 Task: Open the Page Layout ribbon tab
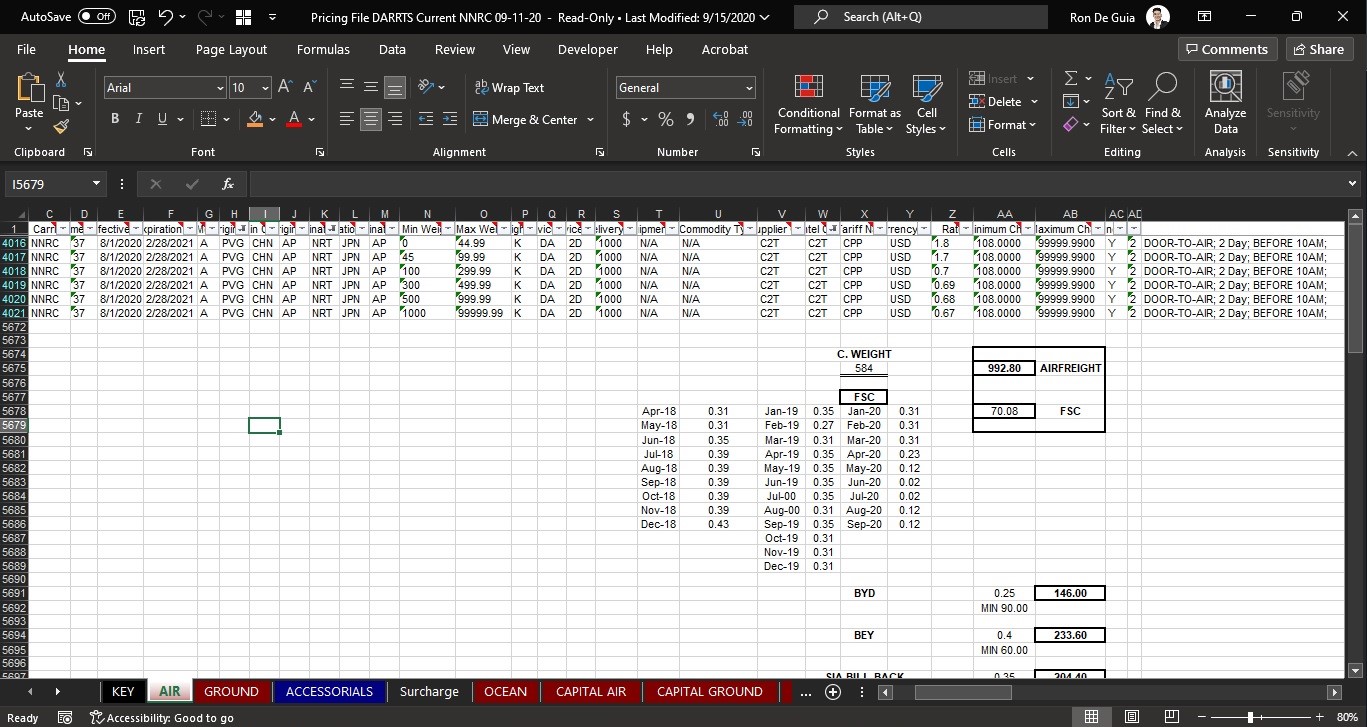231,49
